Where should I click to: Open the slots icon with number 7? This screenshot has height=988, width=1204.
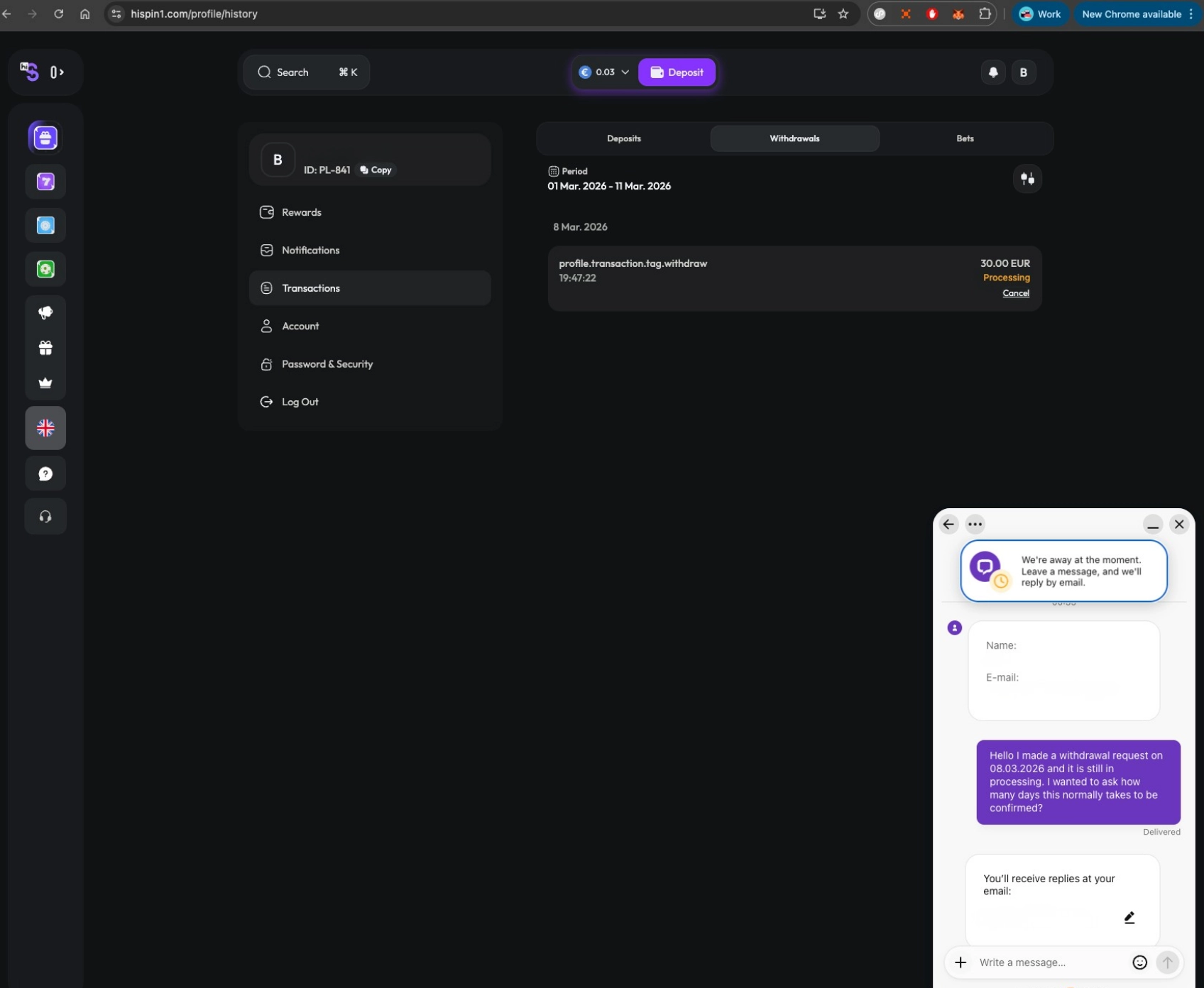(45, 182)
